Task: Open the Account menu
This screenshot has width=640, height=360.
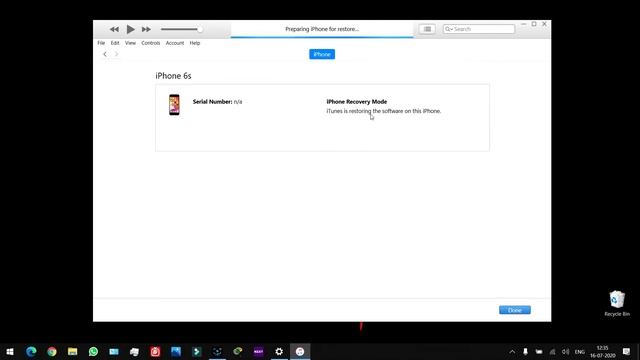Action: coord(175,43)
